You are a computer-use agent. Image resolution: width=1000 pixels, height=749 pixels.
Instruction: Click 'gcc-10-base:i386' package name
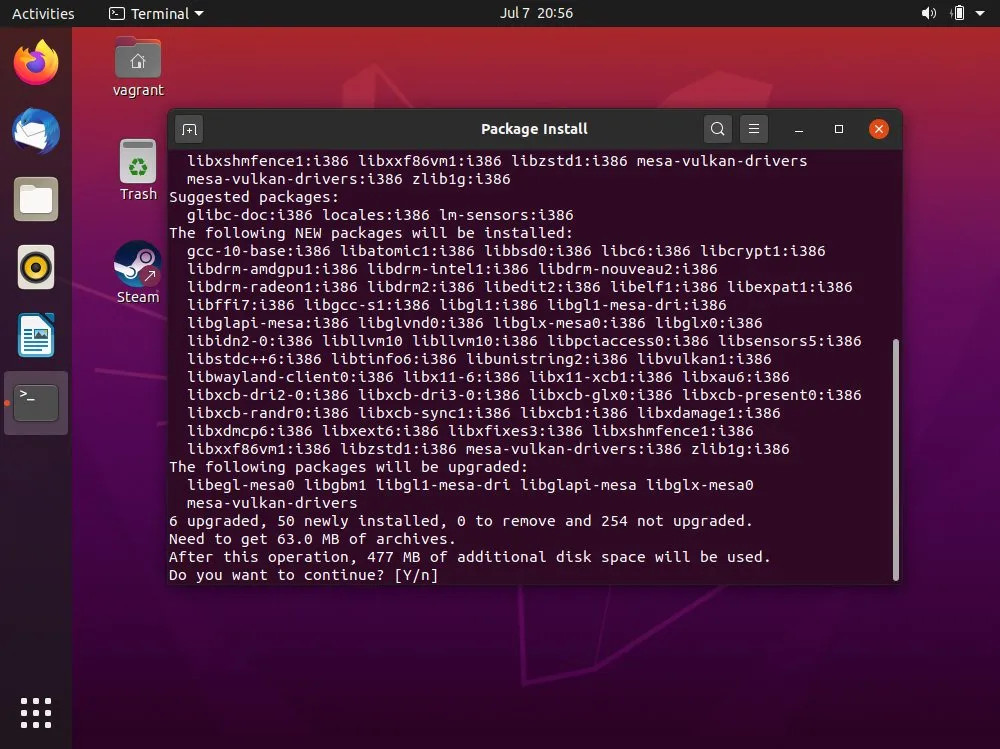[x=258, y=251]
